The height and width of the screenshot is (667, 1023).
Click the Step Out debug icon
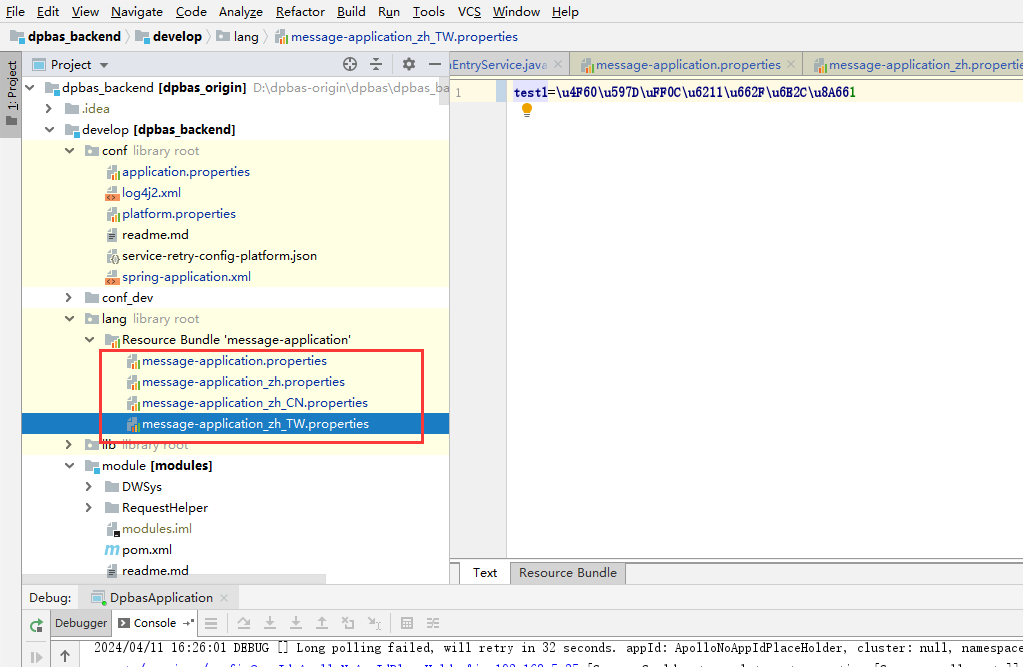pos(322,623)
